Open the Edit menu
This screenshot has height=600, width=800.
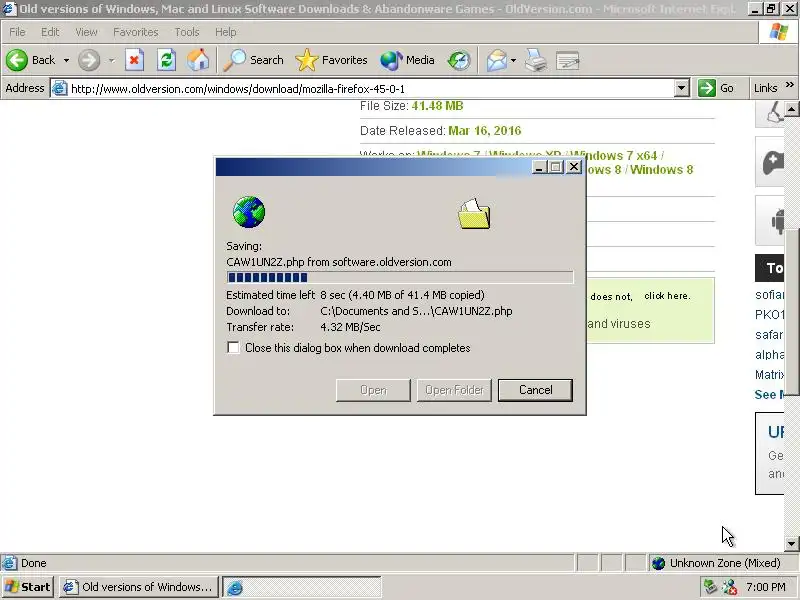[50, 32]
